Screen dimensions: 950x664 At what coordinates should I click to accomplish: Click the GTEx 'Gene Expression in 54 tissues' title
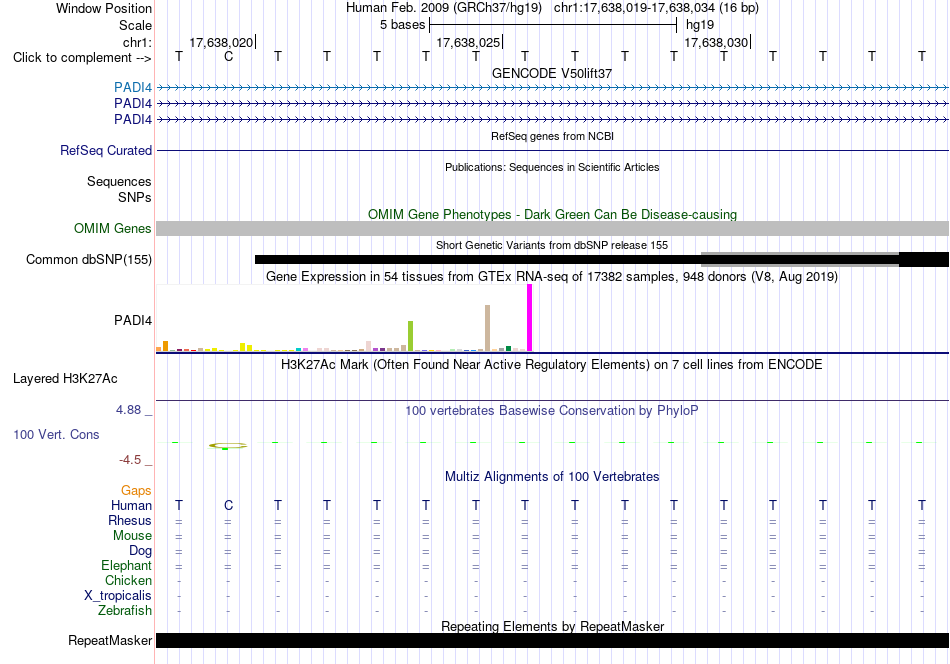[552, 277]
